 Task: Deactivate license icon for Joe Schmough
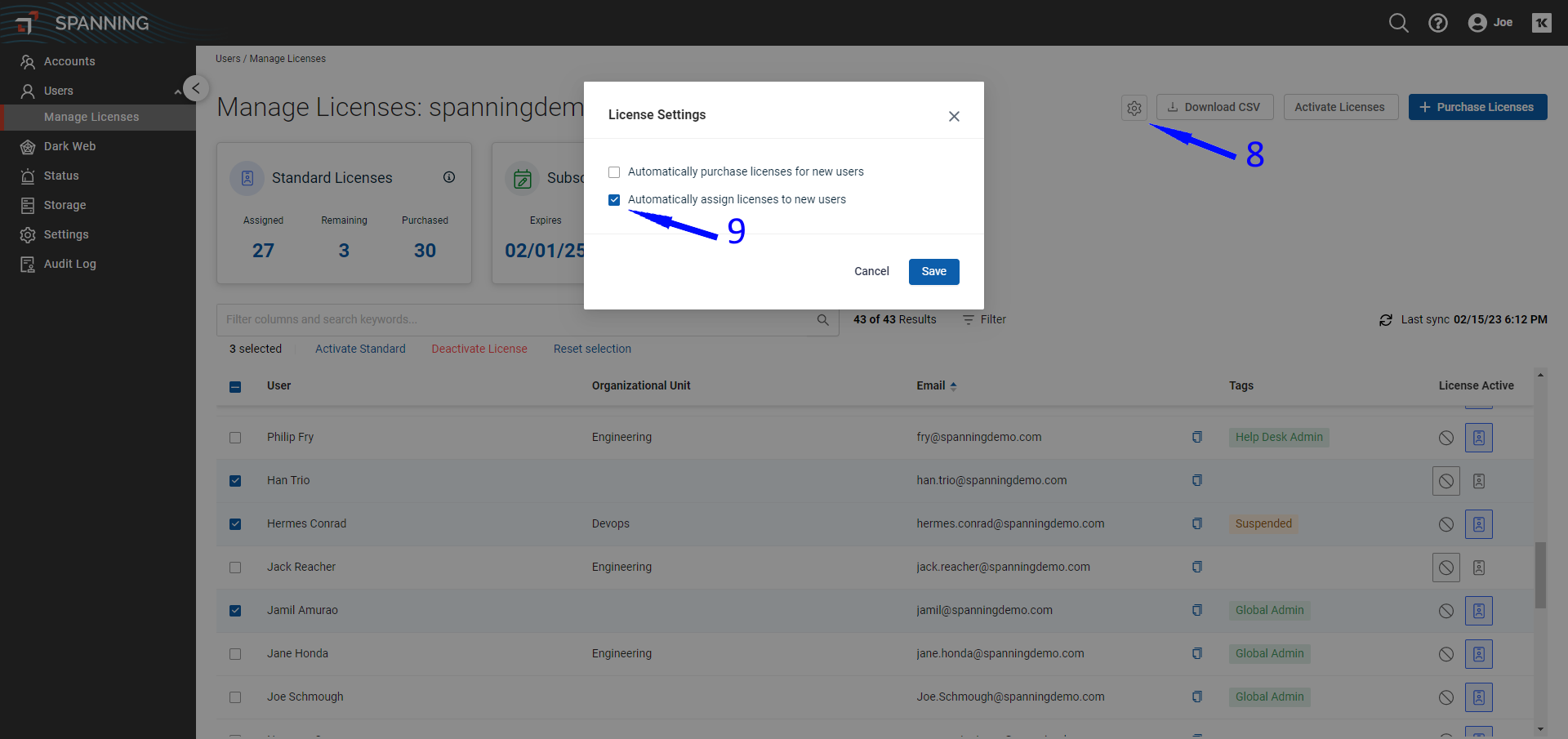(x=1446, y=697)
